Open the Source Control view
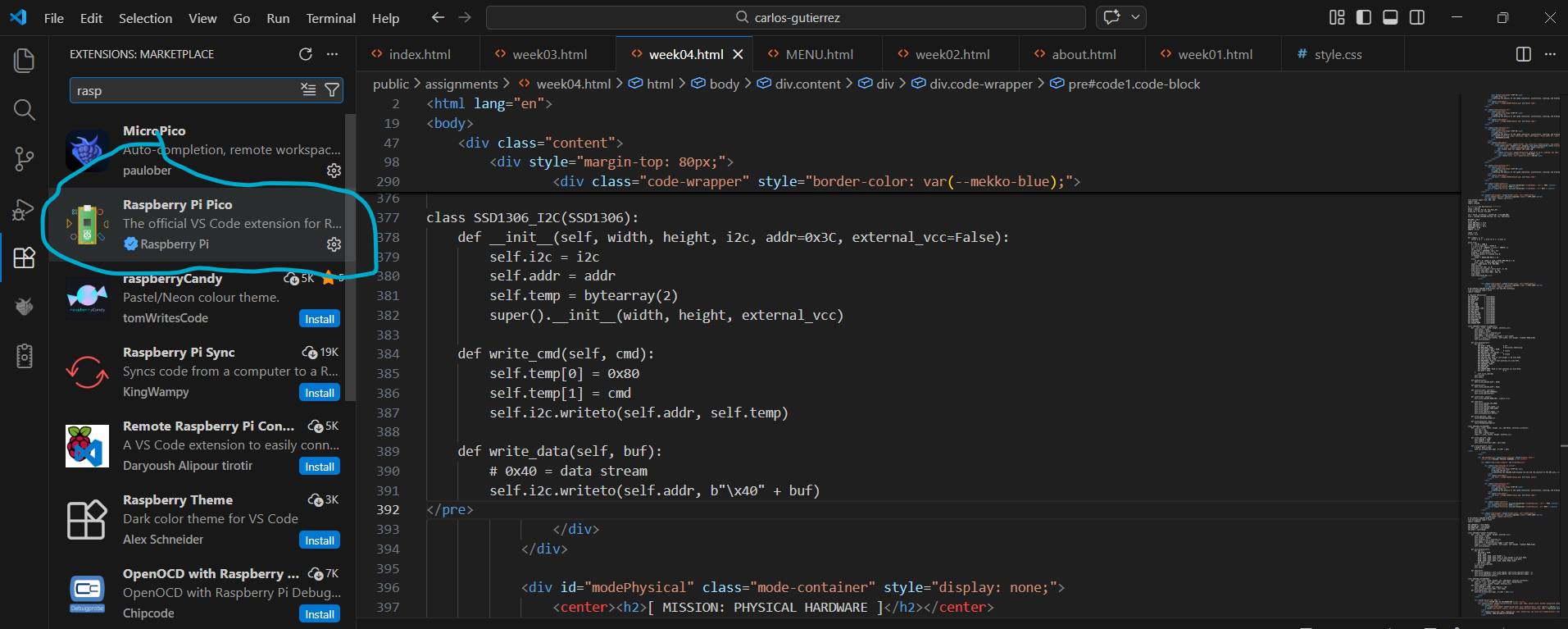Screen dimensions: 1568x629 coord(25,159)
